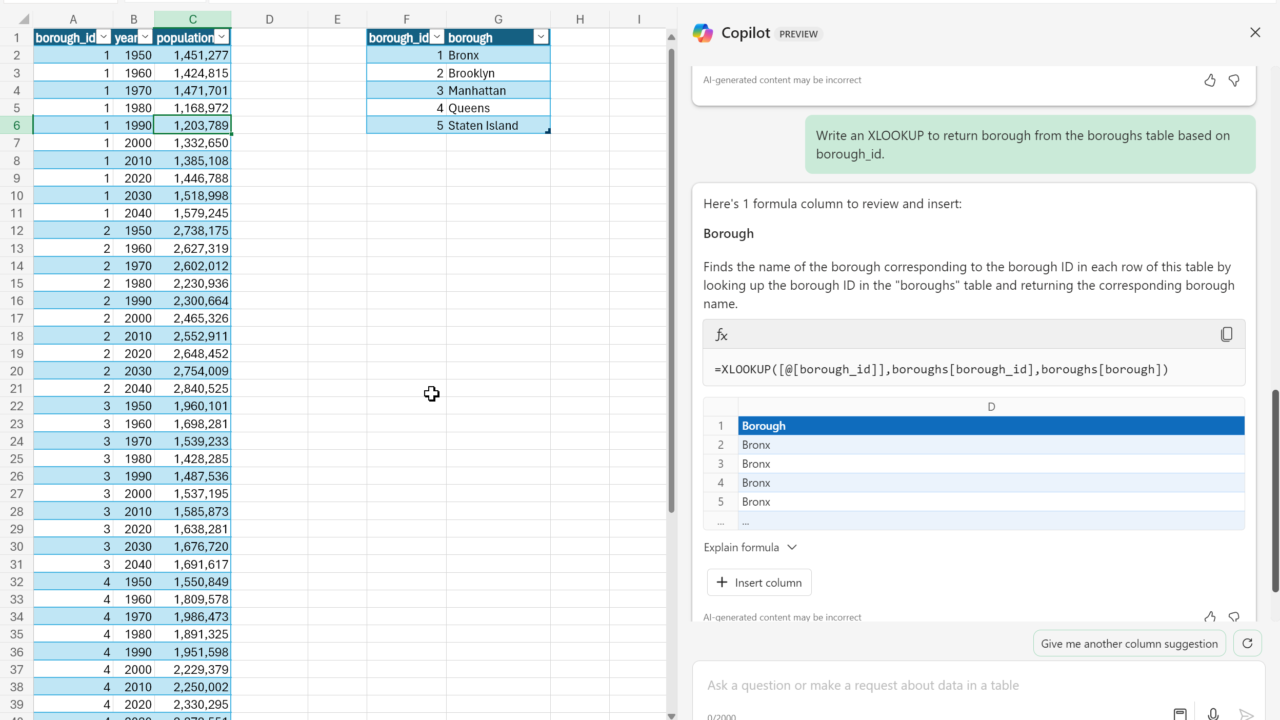Viewport: 1280px width, 720px height.
Task: Click the microphone icon for voice input
Action: coord(1213,714)
